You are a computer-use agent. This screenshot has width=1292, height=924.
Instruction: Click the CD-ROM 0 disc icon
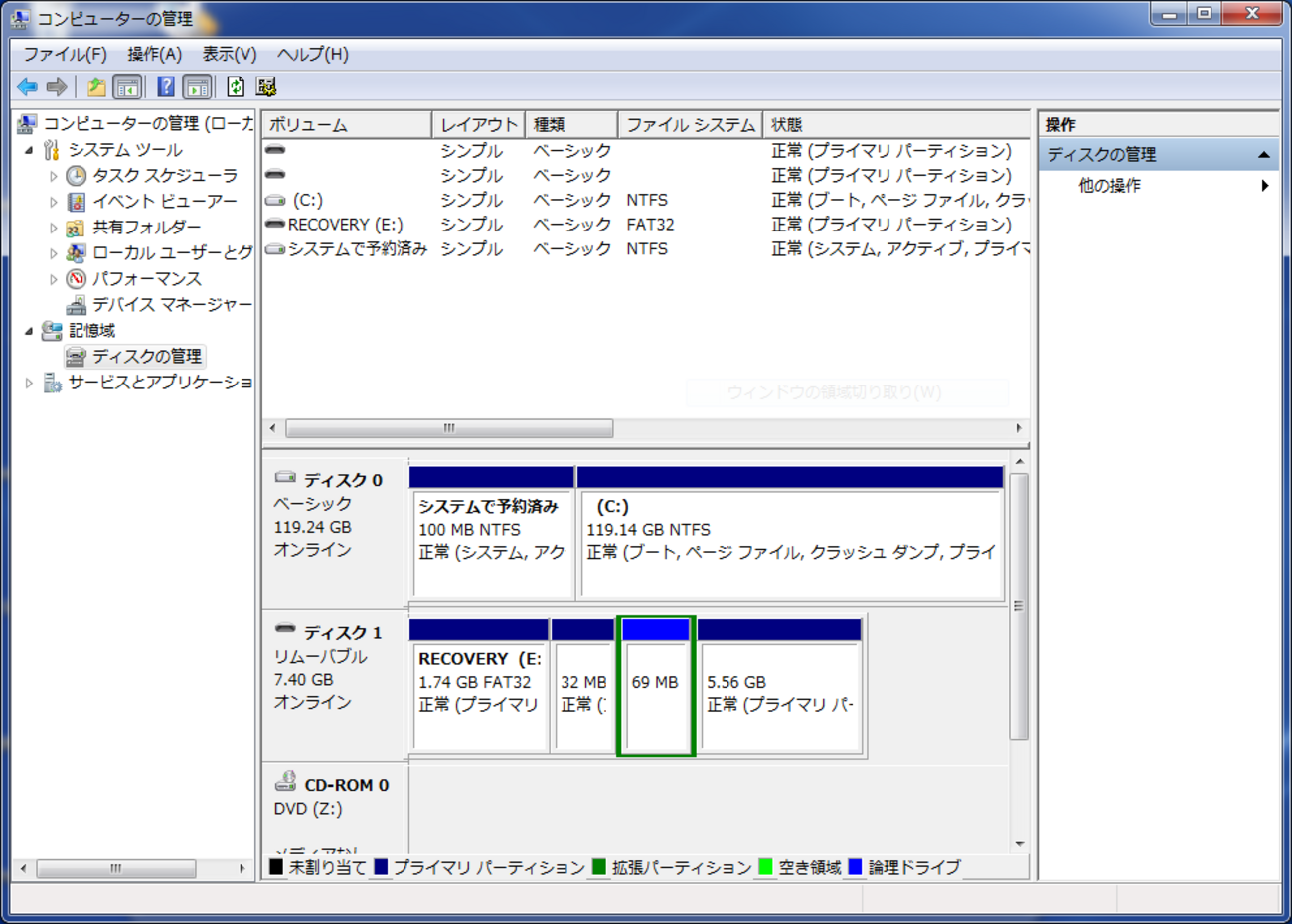coord(286,782)
